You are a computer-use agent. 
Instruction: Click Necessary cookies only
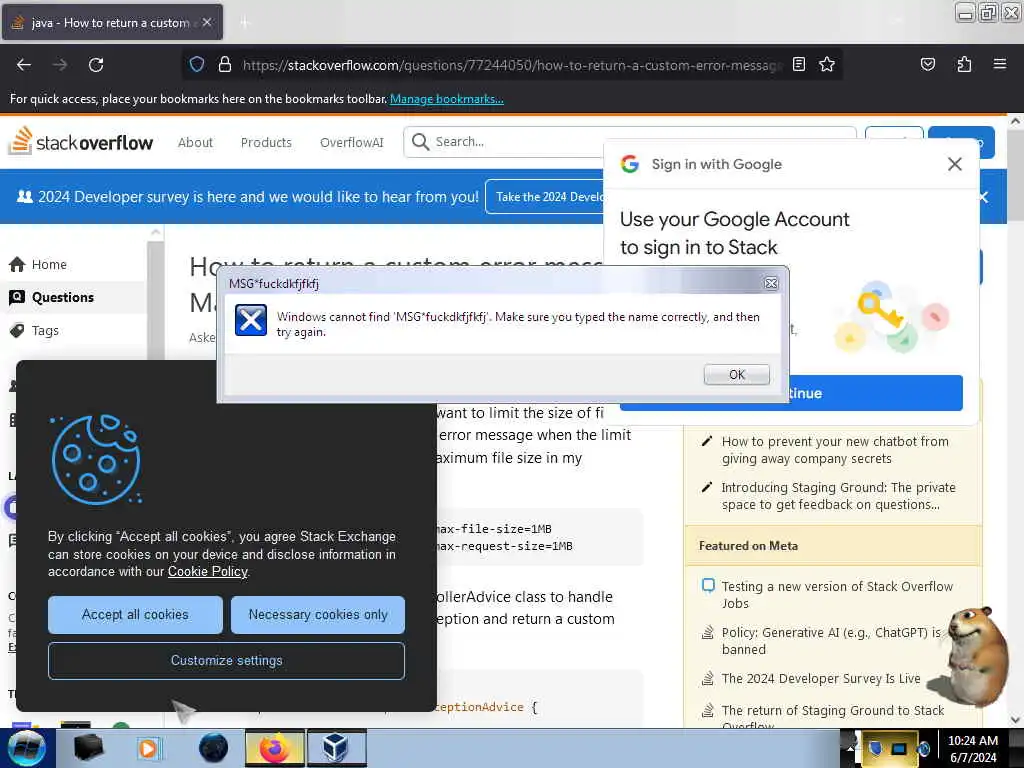coord(318,615)
